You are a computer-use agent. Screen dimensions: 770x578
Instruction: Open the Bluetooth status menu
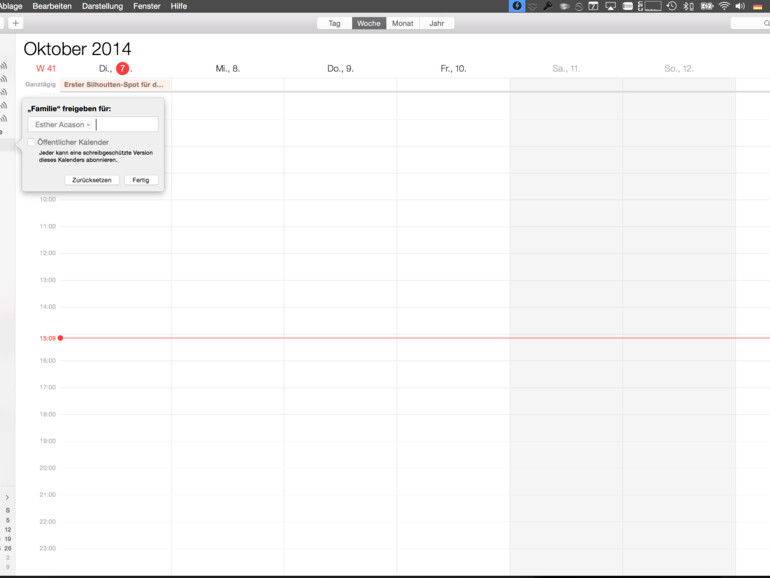tap(688, 6)
